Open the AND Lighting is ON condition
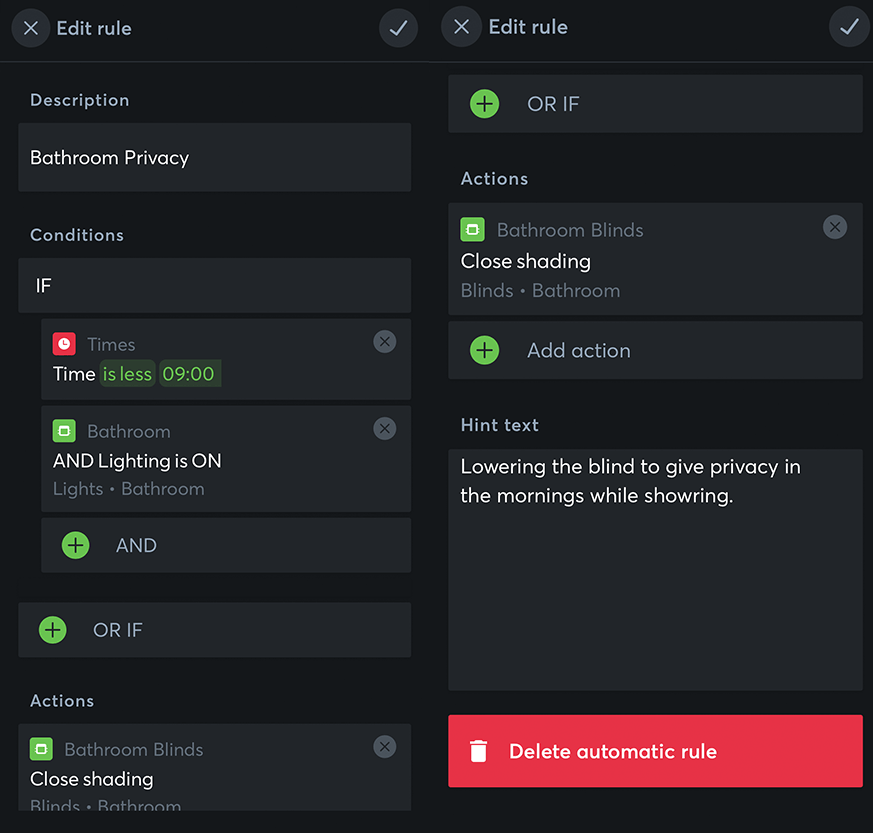This screenshot has height=833, width=873. pos(200,461)
